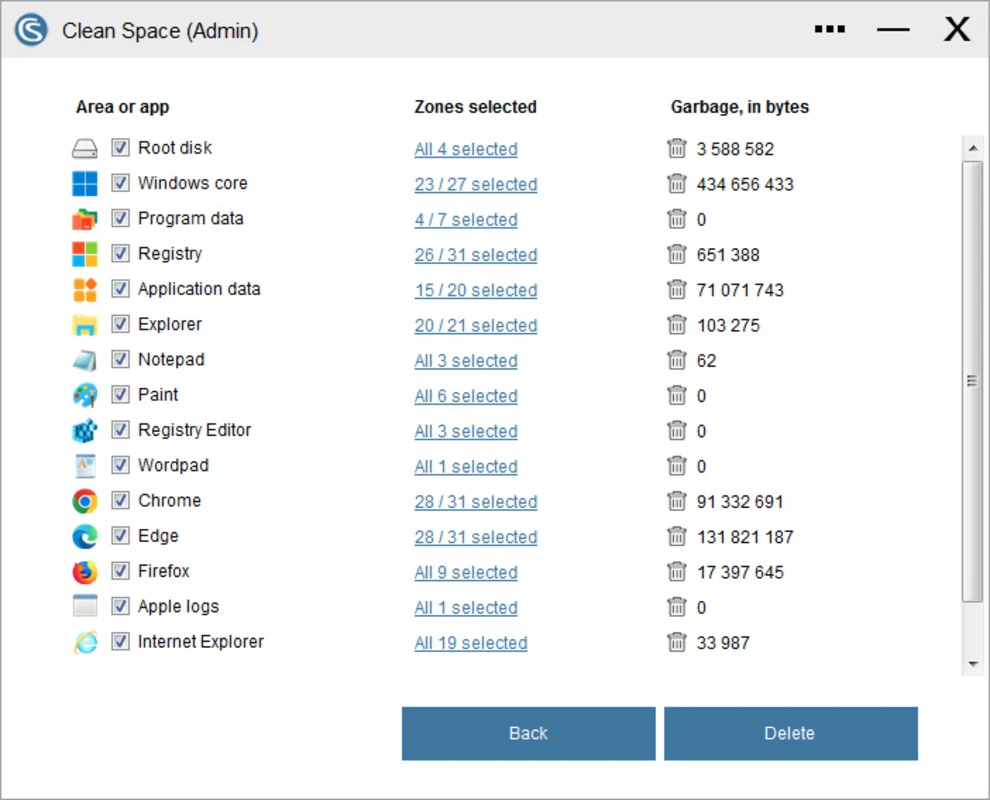Click the Clean Space logo in the title bar

(28, 29)
